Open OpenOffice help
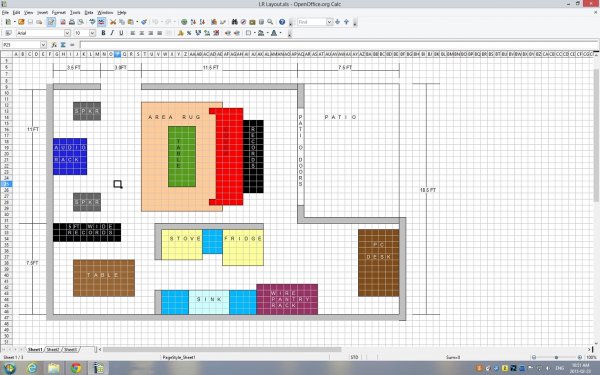Image resolution: width=600 pixels, height=375 pixels. [282, 22]
